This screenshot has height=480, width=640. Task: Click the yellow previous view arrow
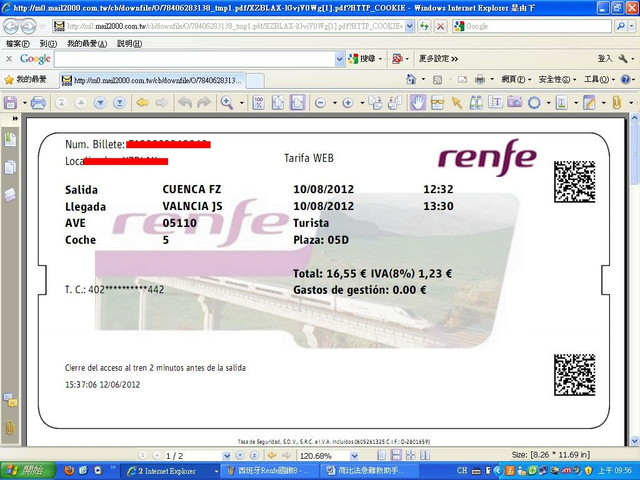coord(142,103)
